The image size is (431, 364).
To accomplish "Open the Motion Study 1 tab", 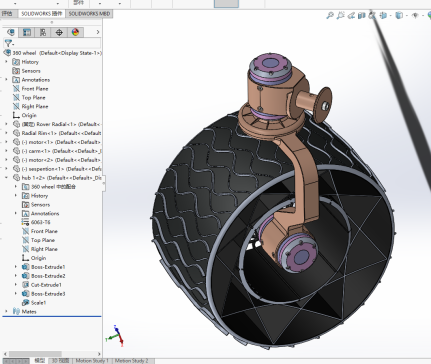I will (92, 361).
